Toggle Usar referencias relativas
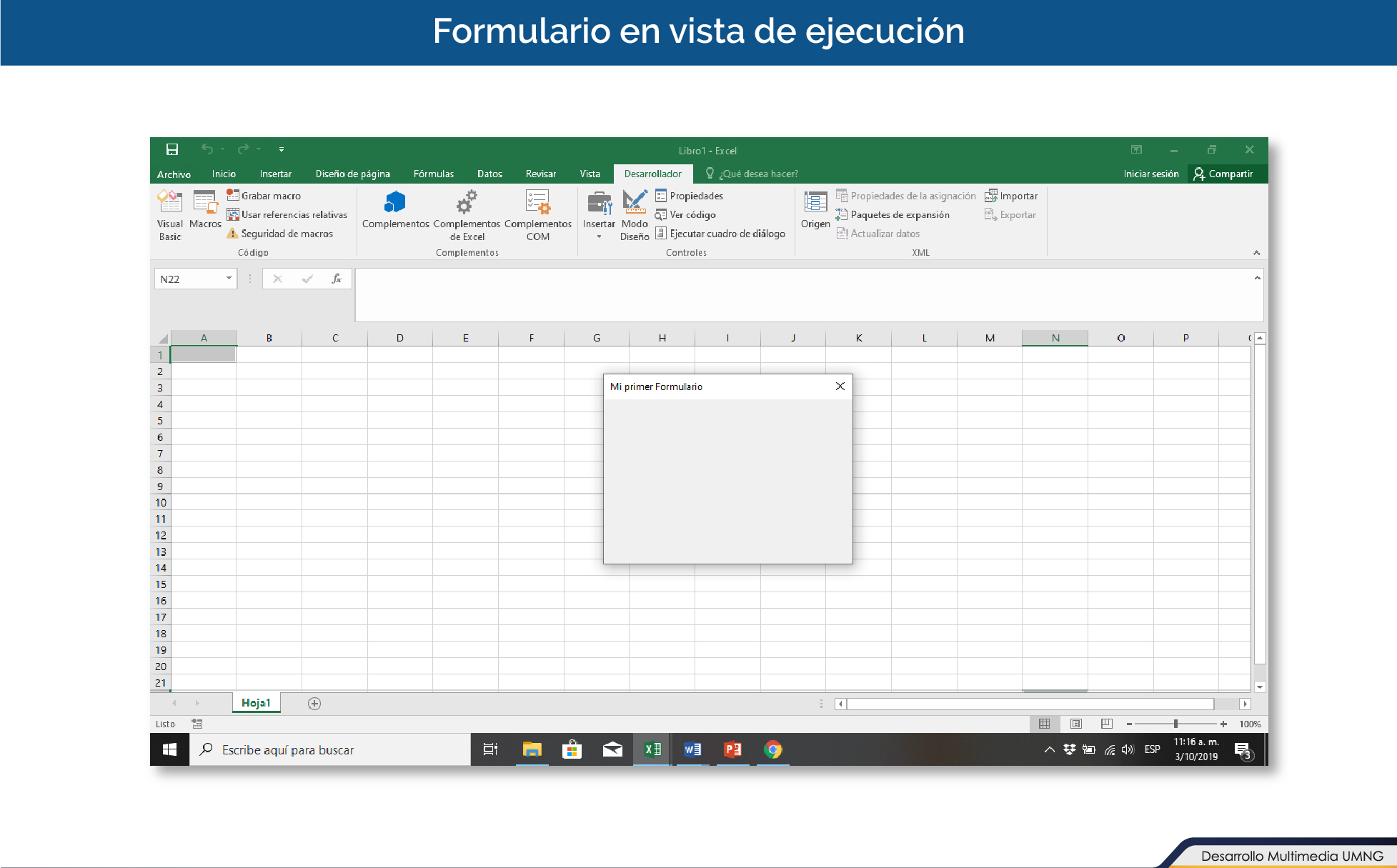Screen dimensions: 1397x868 (x=287, y=215)
